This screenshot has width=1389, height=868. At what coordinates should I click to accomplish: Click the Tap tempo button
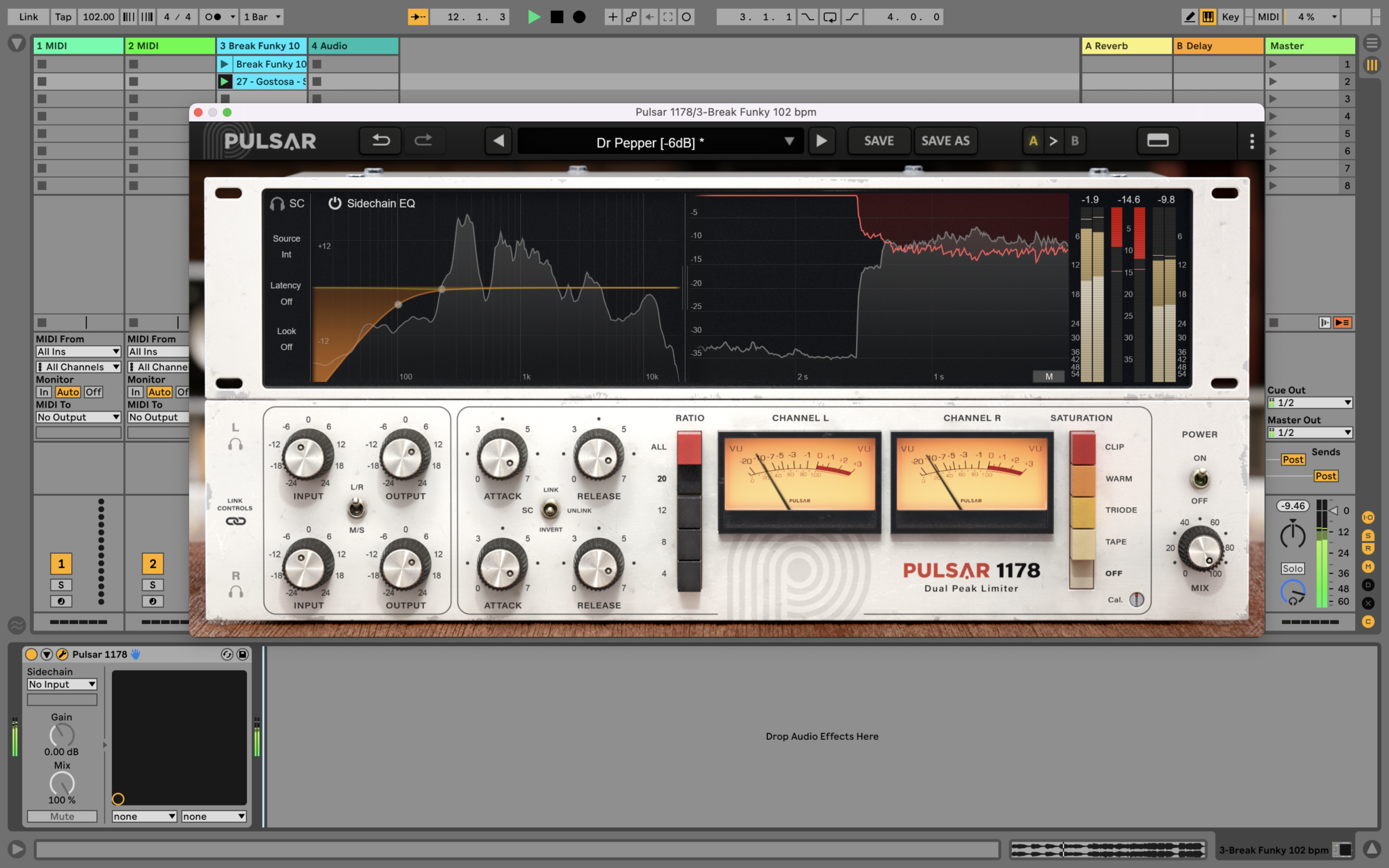[x=63, y=17]
